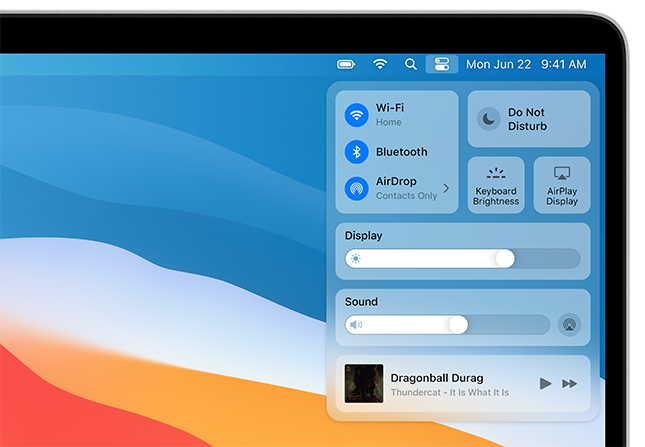645x447 pixels.
Task: Click the Display brightness slider knob
Action: (x=505, y=259)
